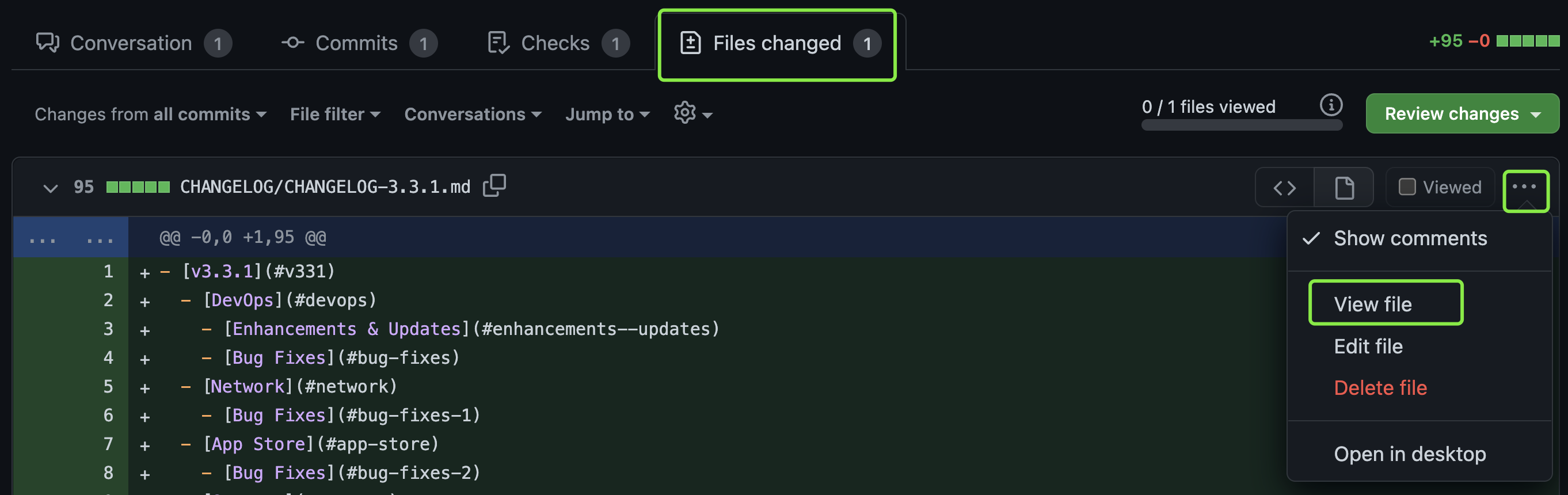
Task: Open Changes from all commits dropdown
Action: click(150, 114)
